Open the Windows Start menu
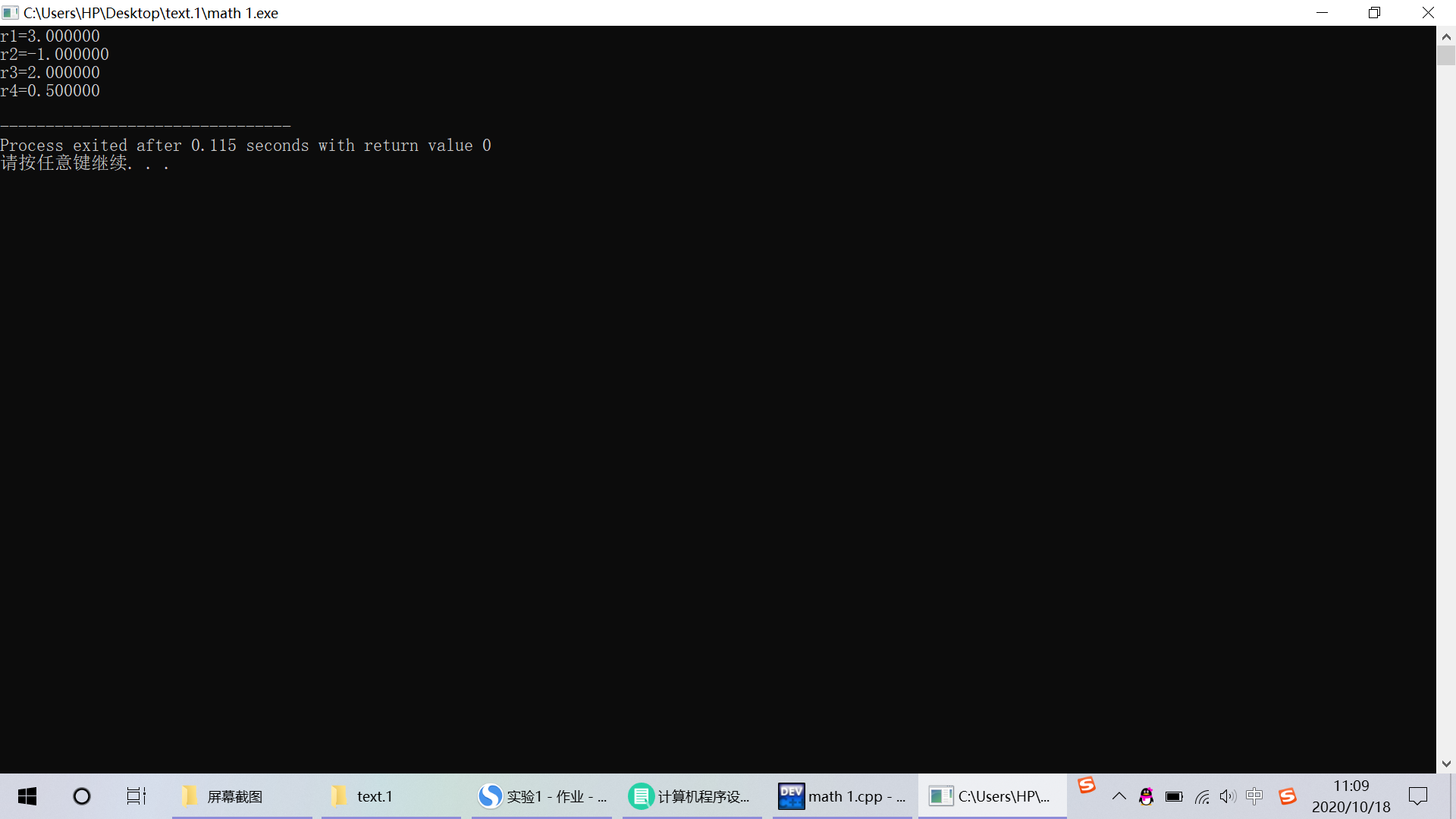1456x819 pixels. coord(27,796)
